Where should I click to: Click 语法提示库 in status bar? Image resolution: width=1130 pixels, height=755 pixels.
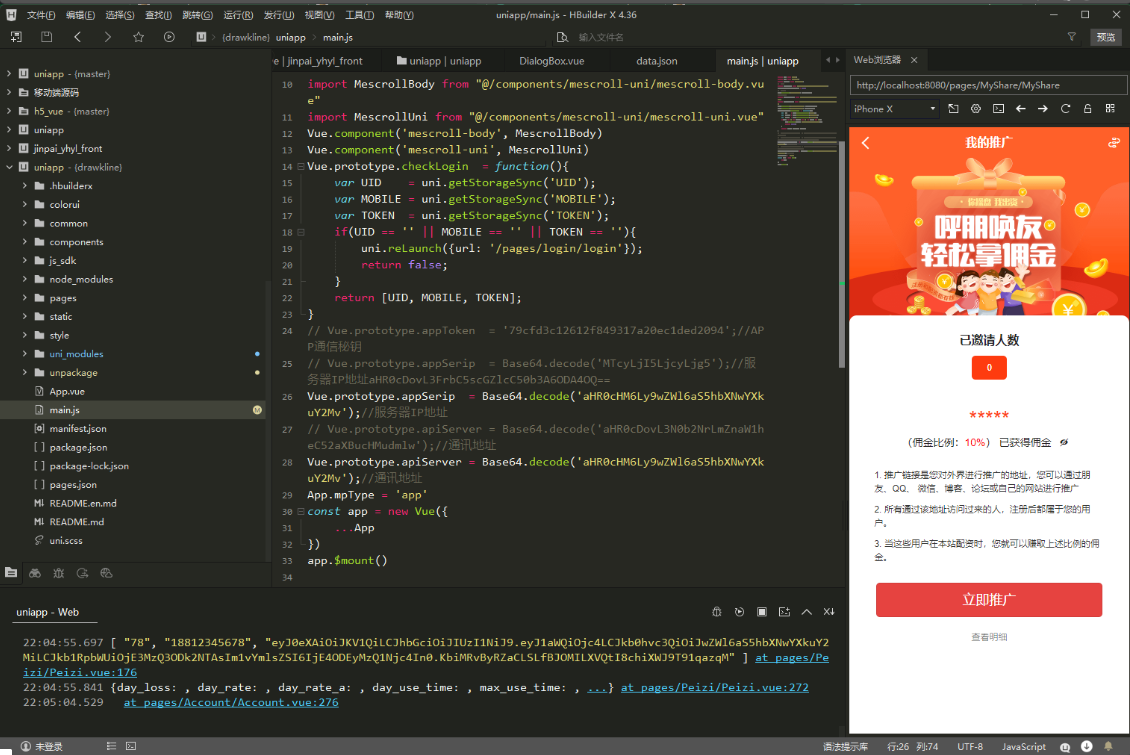(x=845, y=746)
